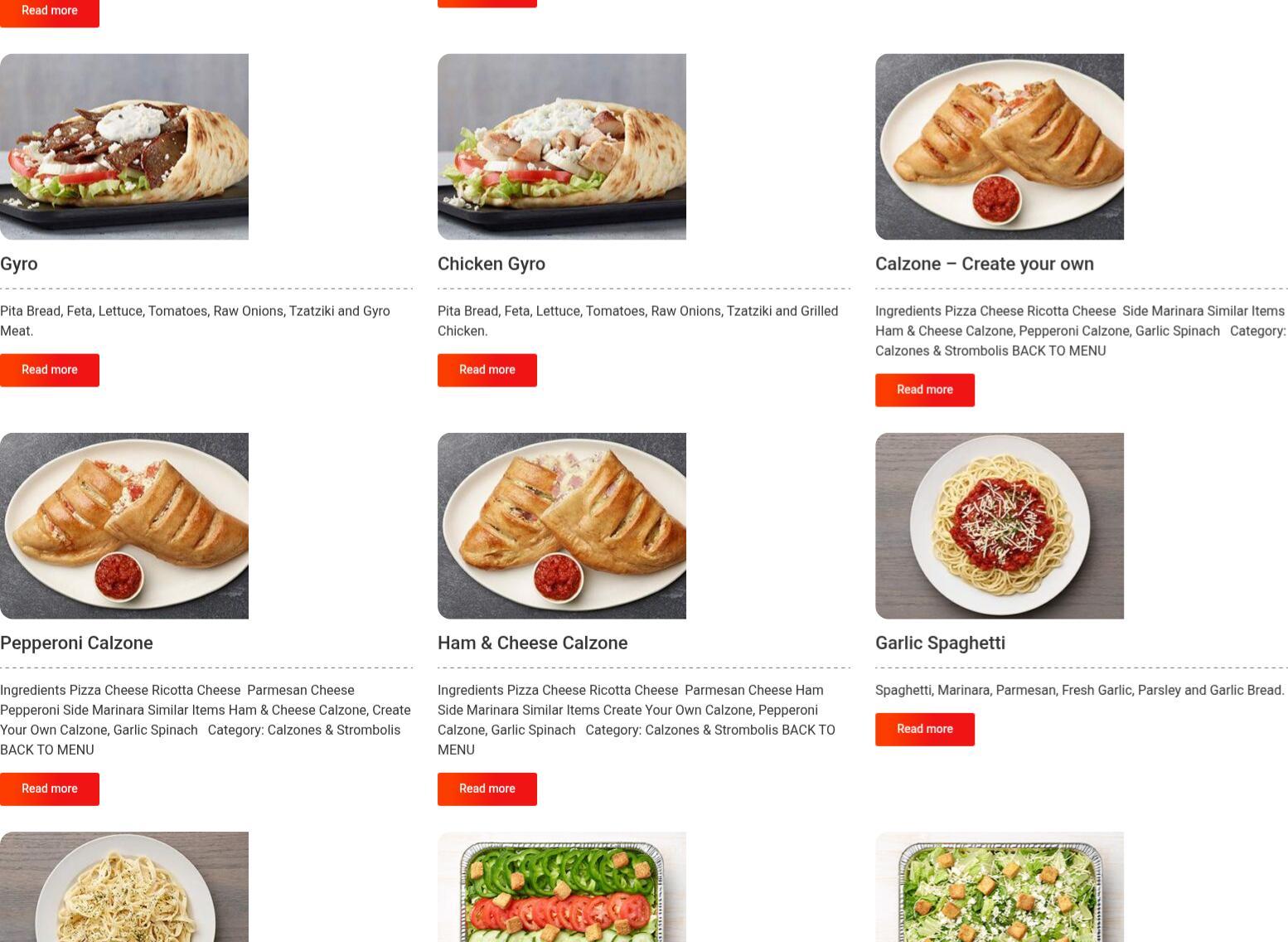Click Read more under Chicken Gyro

(x=487, y=370)
